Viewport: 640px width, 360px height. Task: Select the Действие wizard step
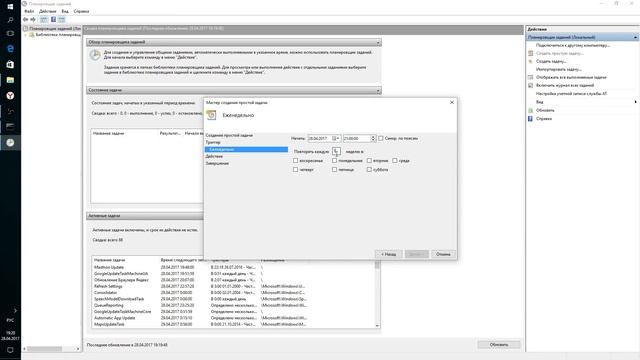click(214, 156)
